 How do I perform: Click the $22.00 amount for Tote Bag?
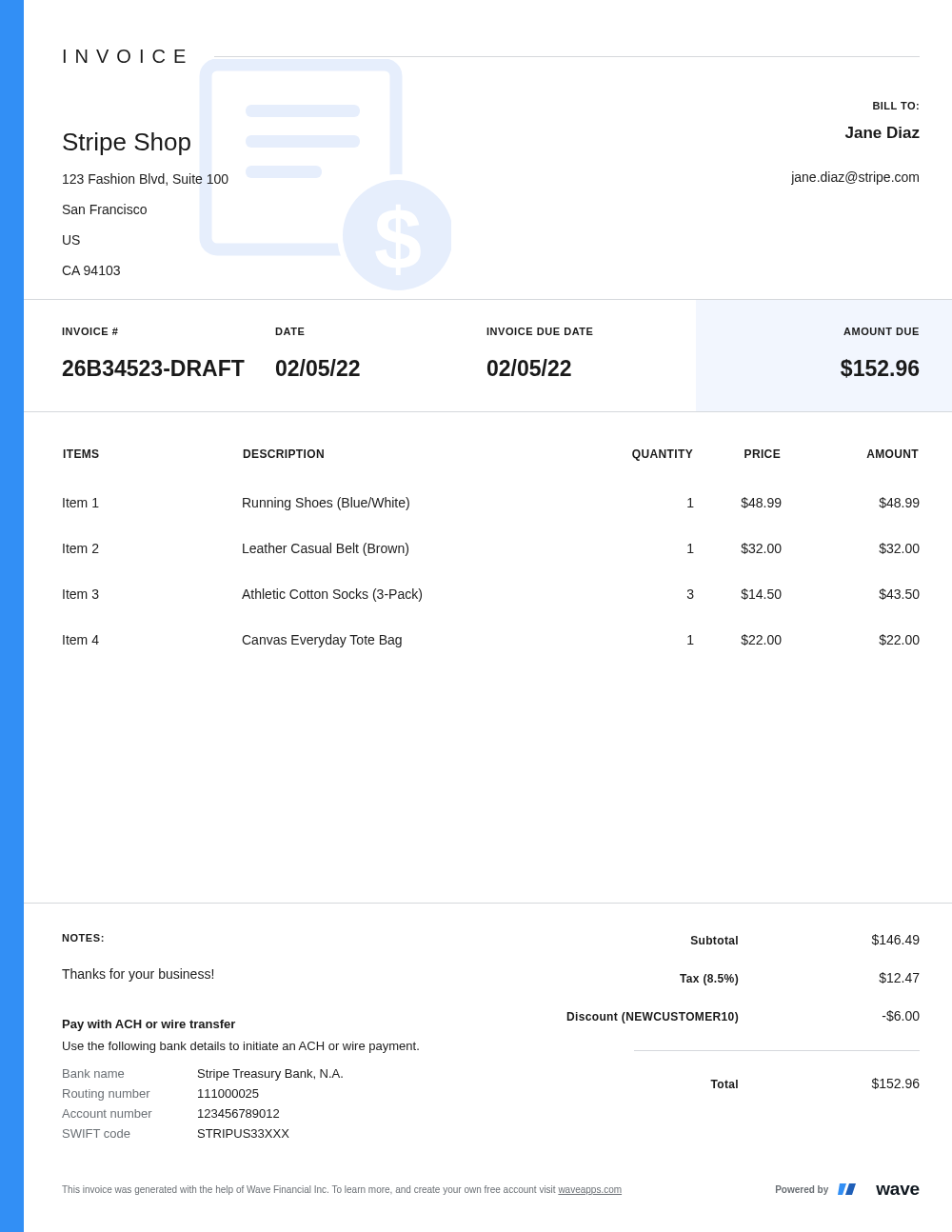(x=899, y=640)
